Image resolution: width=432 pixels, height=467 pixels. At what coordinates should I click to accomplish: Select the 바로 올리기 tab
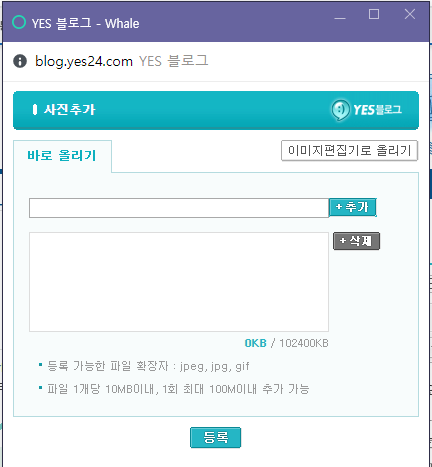click(x=62, y=156)
